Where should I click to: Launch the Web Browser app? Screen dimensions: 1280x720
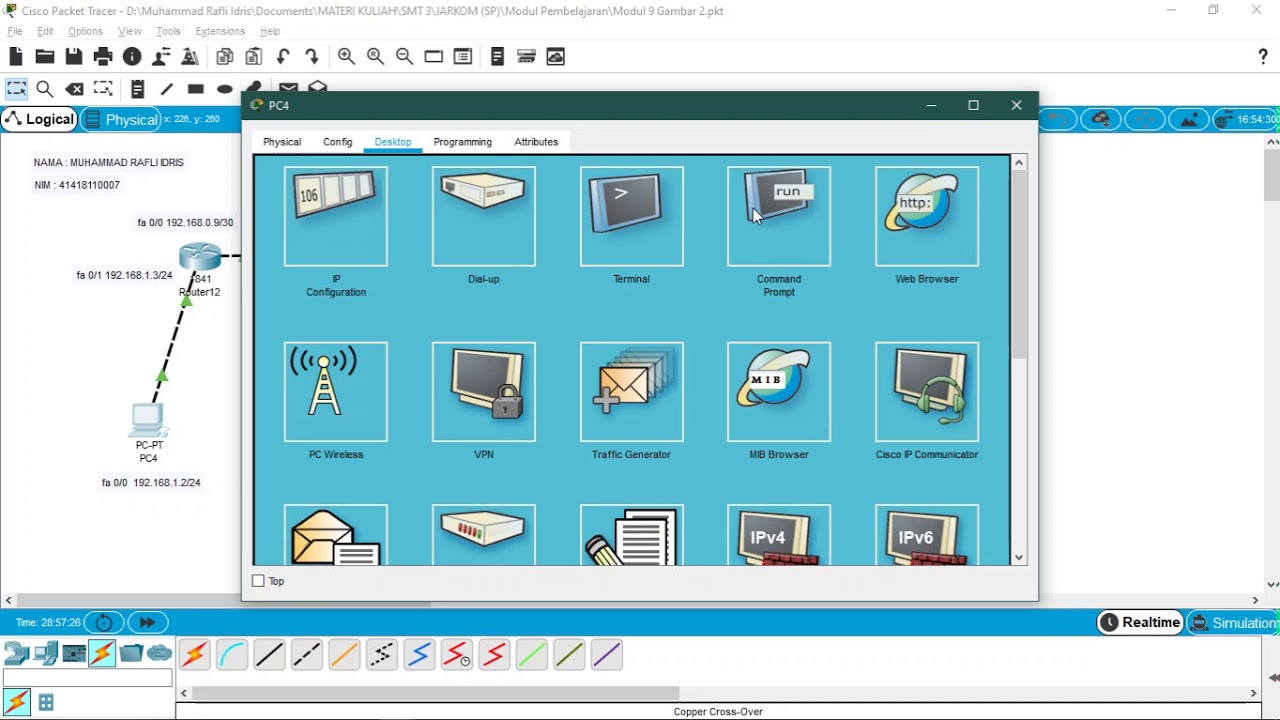(927, 217)
